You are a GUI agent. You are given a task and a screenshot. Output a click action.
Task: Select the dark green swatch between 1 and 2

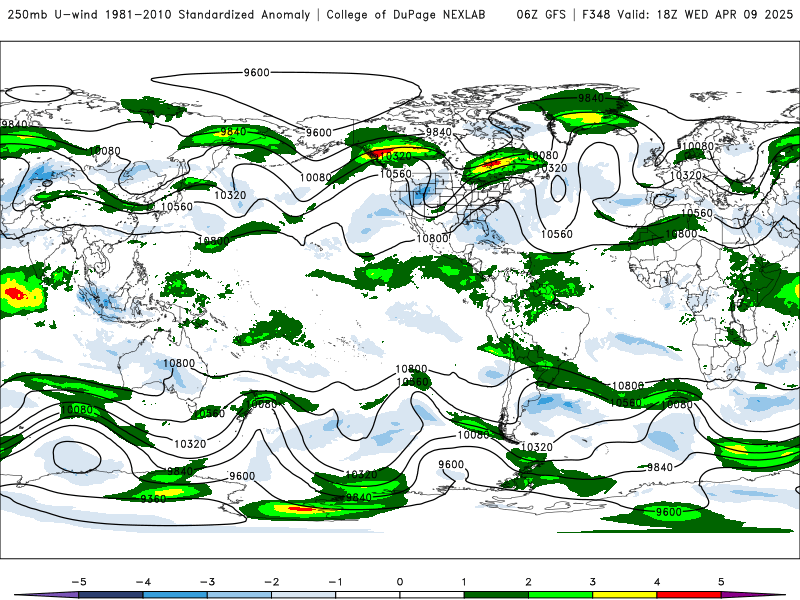(496, 595)
